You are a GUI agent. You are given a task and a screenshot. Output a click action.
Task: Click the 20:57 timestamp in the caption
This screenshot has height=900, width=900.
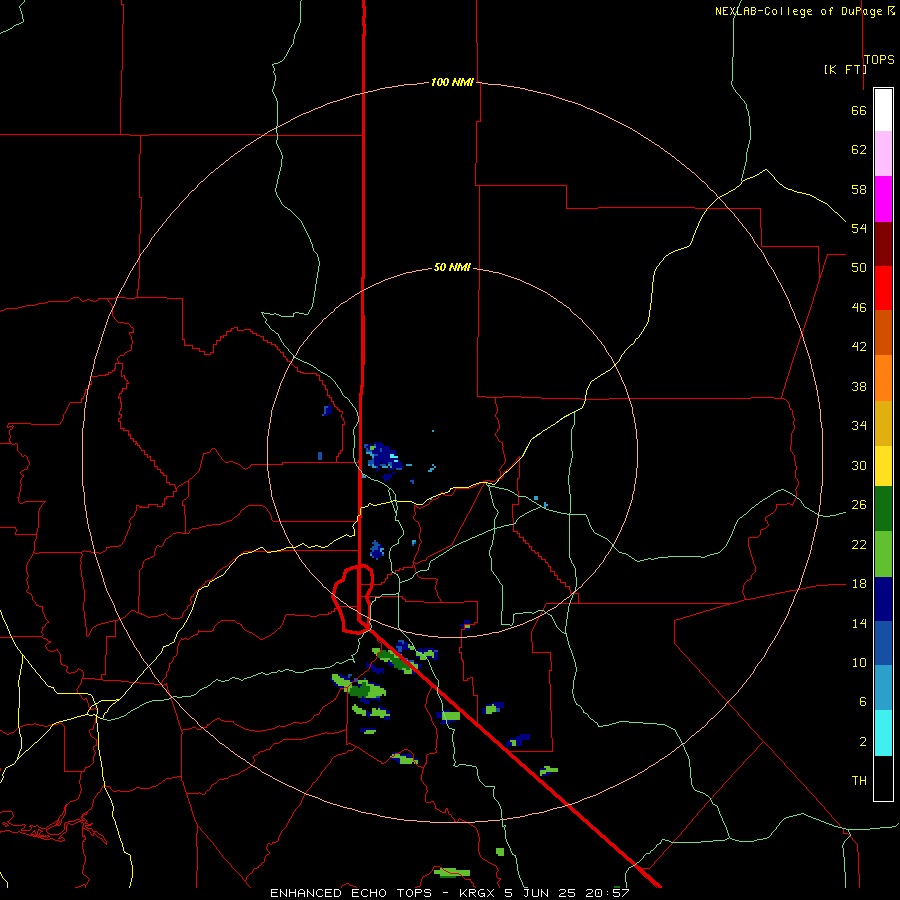coord(607,893)
